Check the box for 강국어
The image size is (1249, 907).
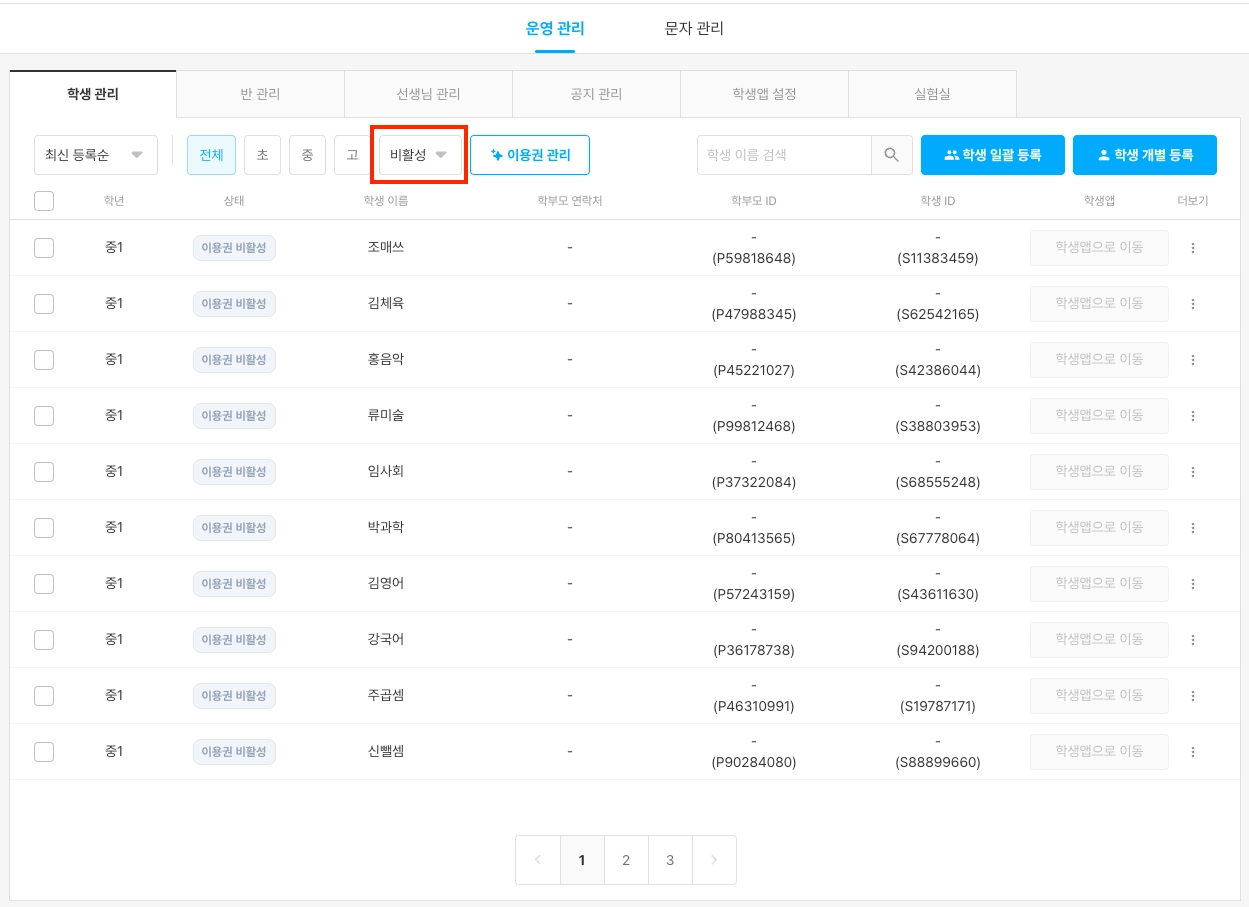[44, 640]
